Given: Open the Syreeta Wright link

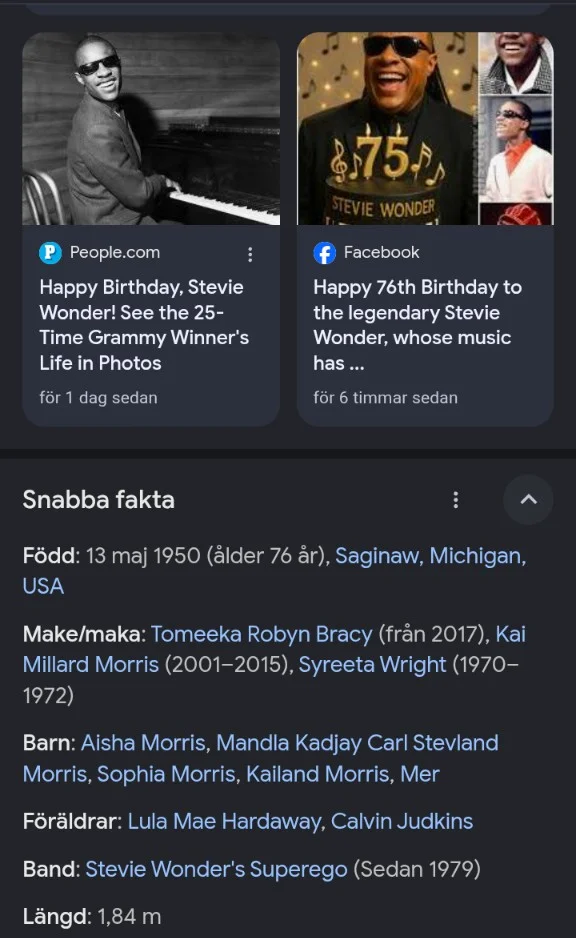Looking at the screenshot, I should click(x=372, y=665).
